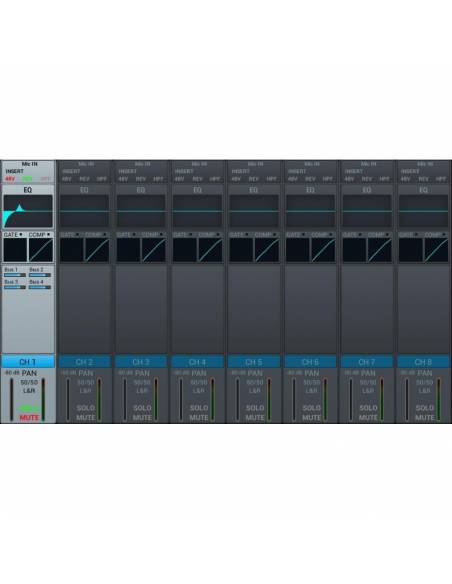Toggle the green solo button on CH 1
Viewport: 452px width, 584px height.
(29, 408)
